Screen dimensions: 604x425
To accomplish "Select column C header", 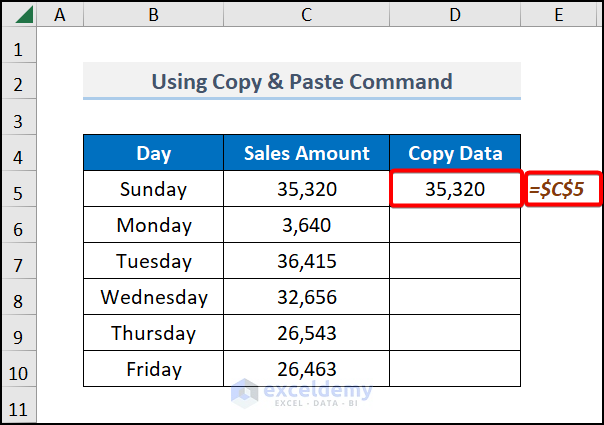I will point(307,14).
